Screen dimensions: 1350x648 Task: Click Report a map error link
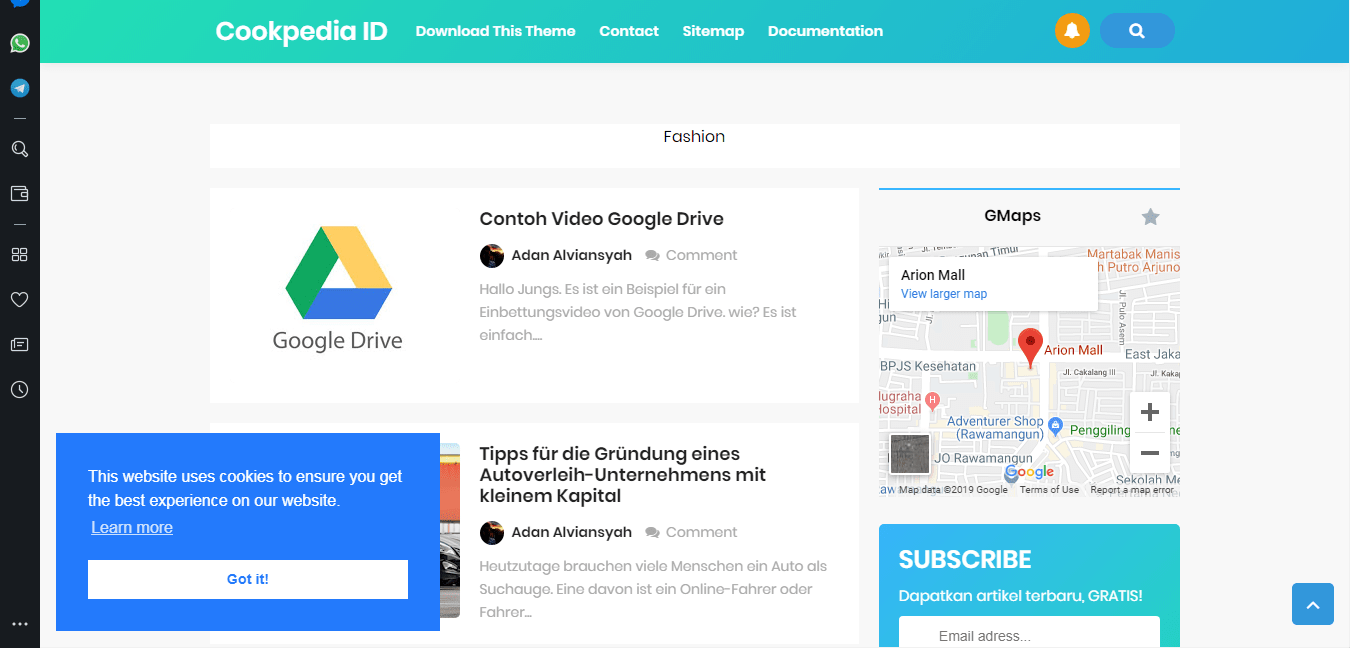point(1132,490)
